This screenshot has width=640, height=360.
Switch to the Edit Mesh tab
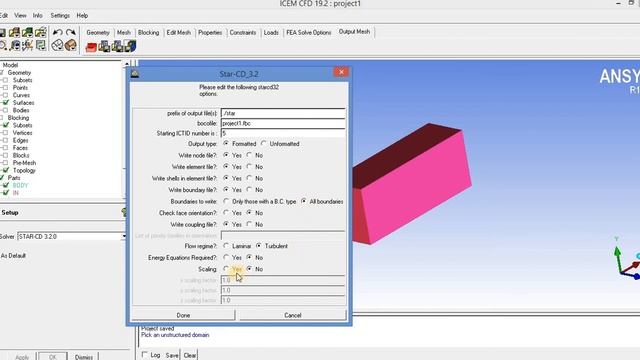point(178,32)
